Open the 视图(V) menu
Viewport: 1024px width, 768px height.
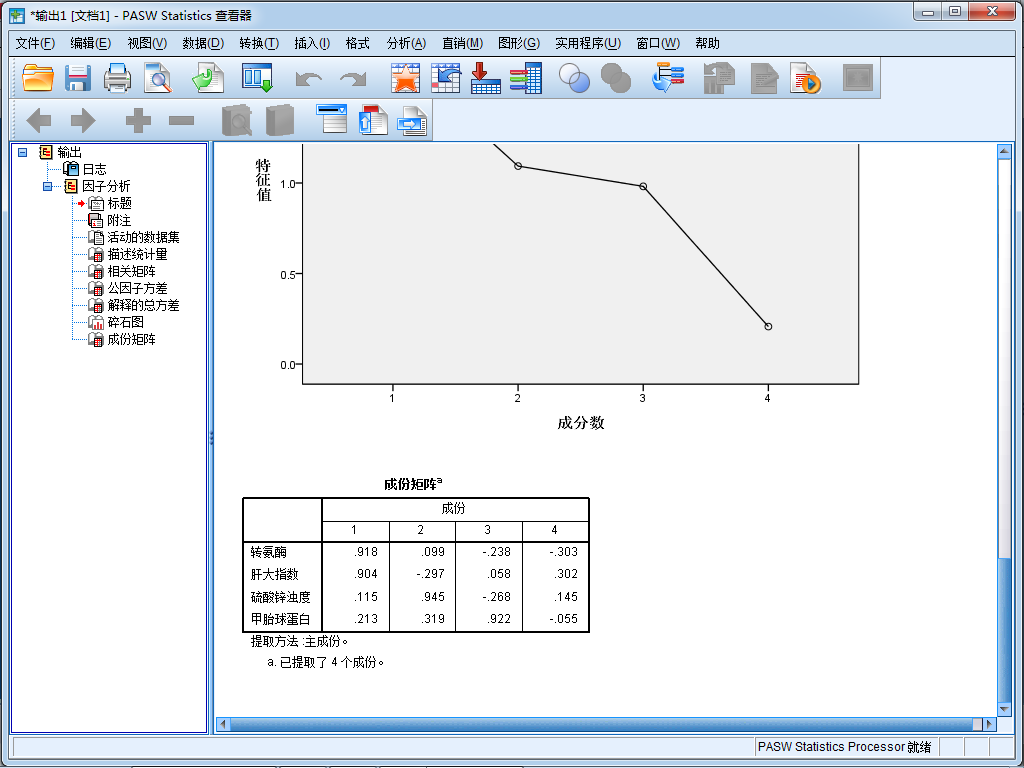click(x=147, y=43)
